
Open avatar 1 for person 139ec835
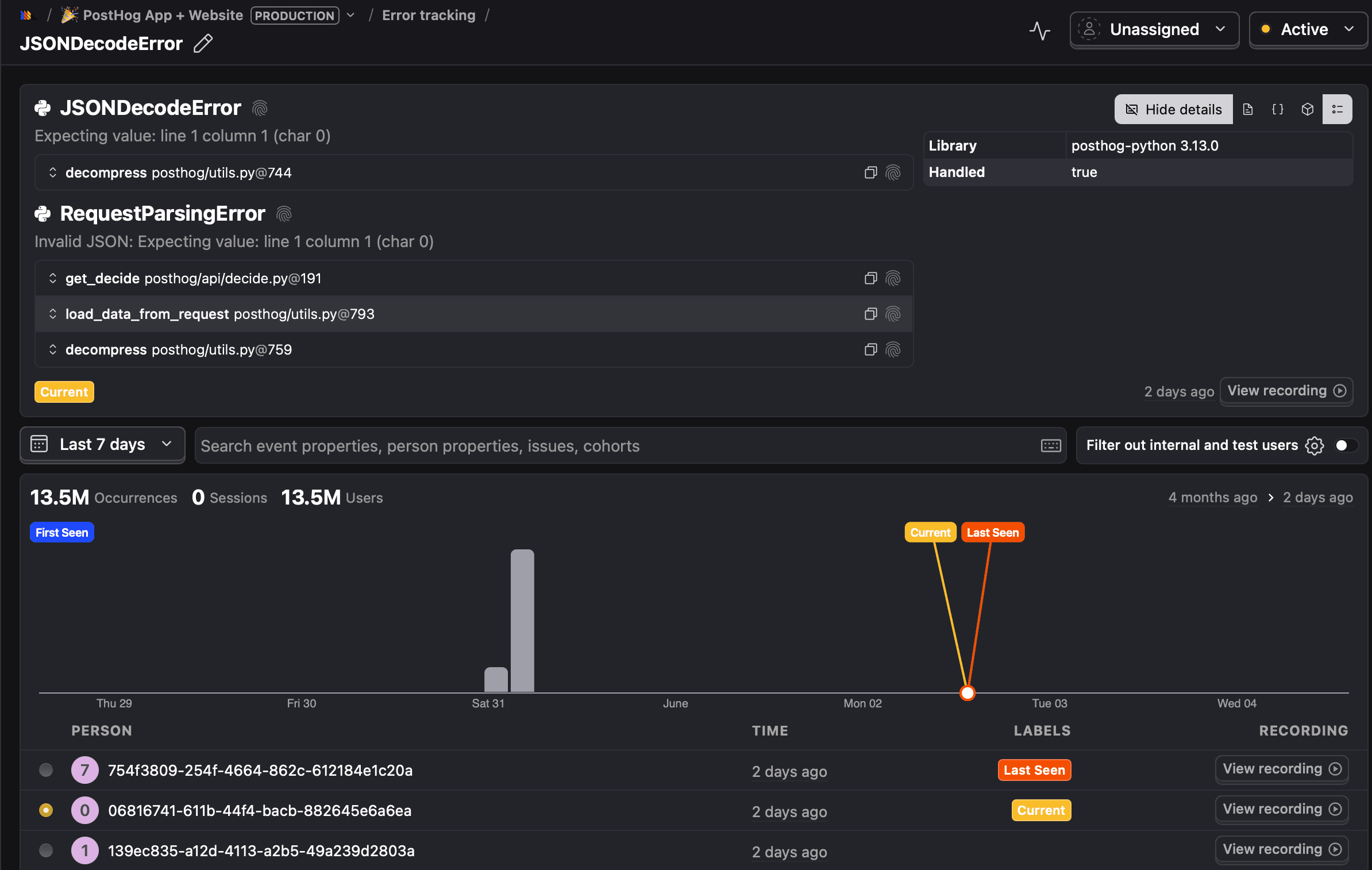click(85, 850)
